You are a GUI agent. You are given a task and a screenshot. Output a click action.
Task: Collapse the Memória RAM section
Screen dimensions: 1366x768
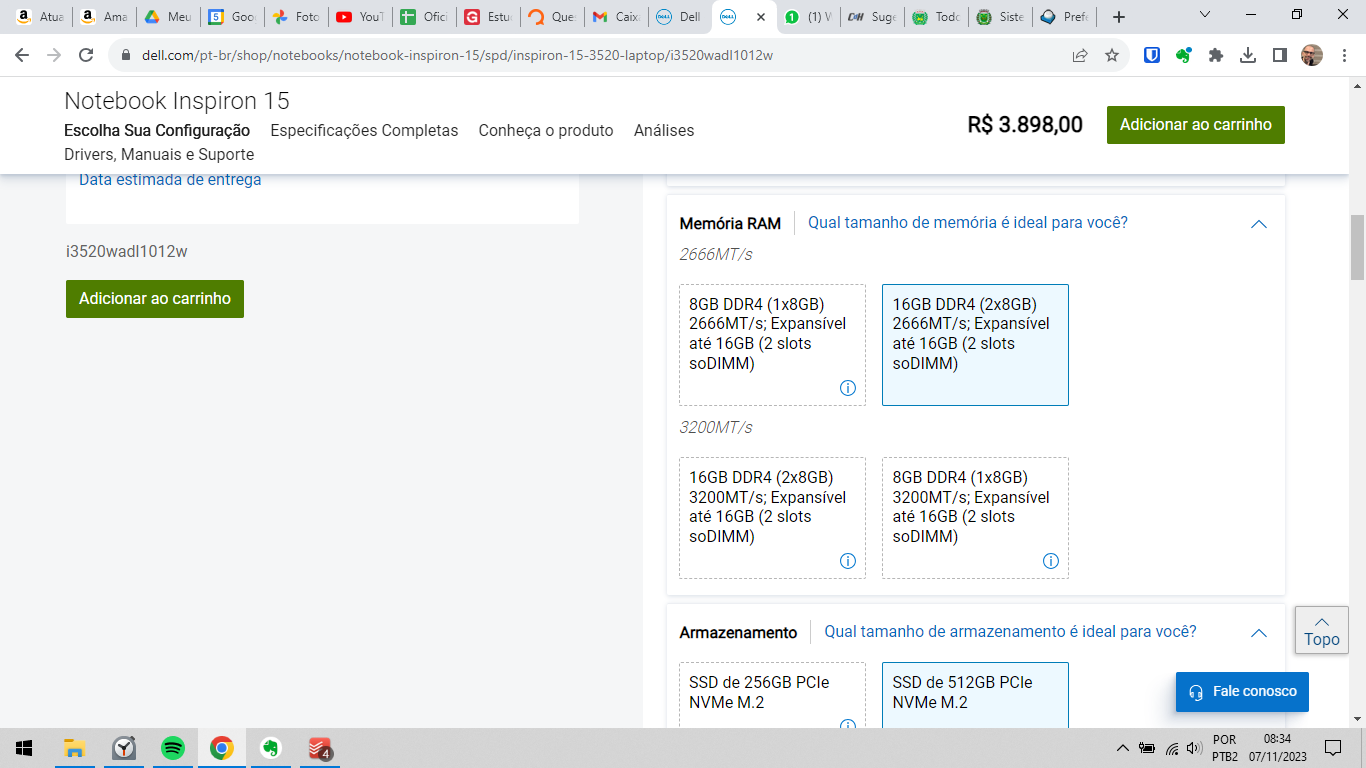[1259, 224]
